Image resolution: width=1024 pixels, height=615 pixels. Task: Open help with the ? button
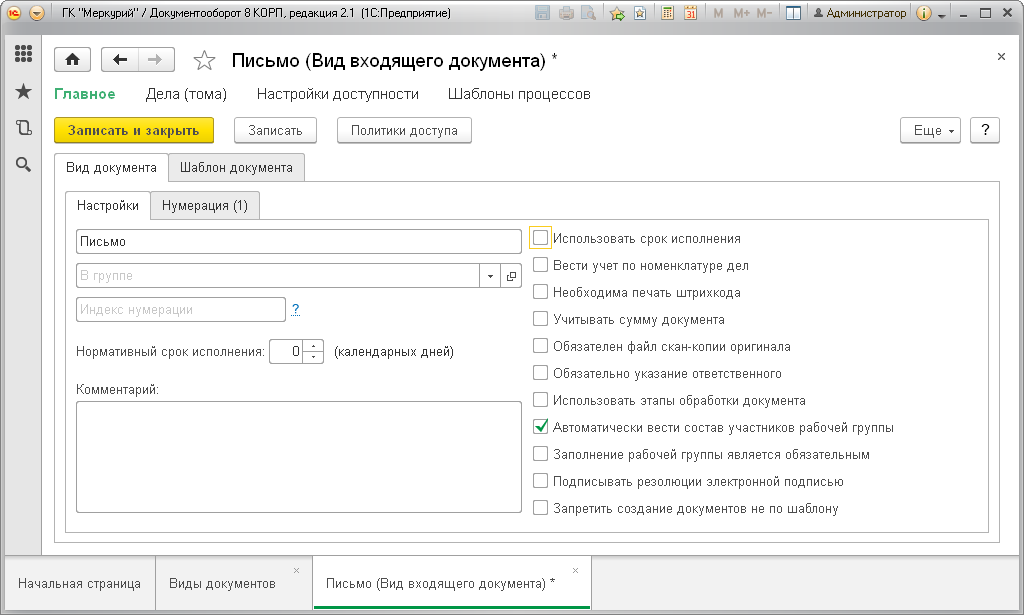tap(985, 131)
